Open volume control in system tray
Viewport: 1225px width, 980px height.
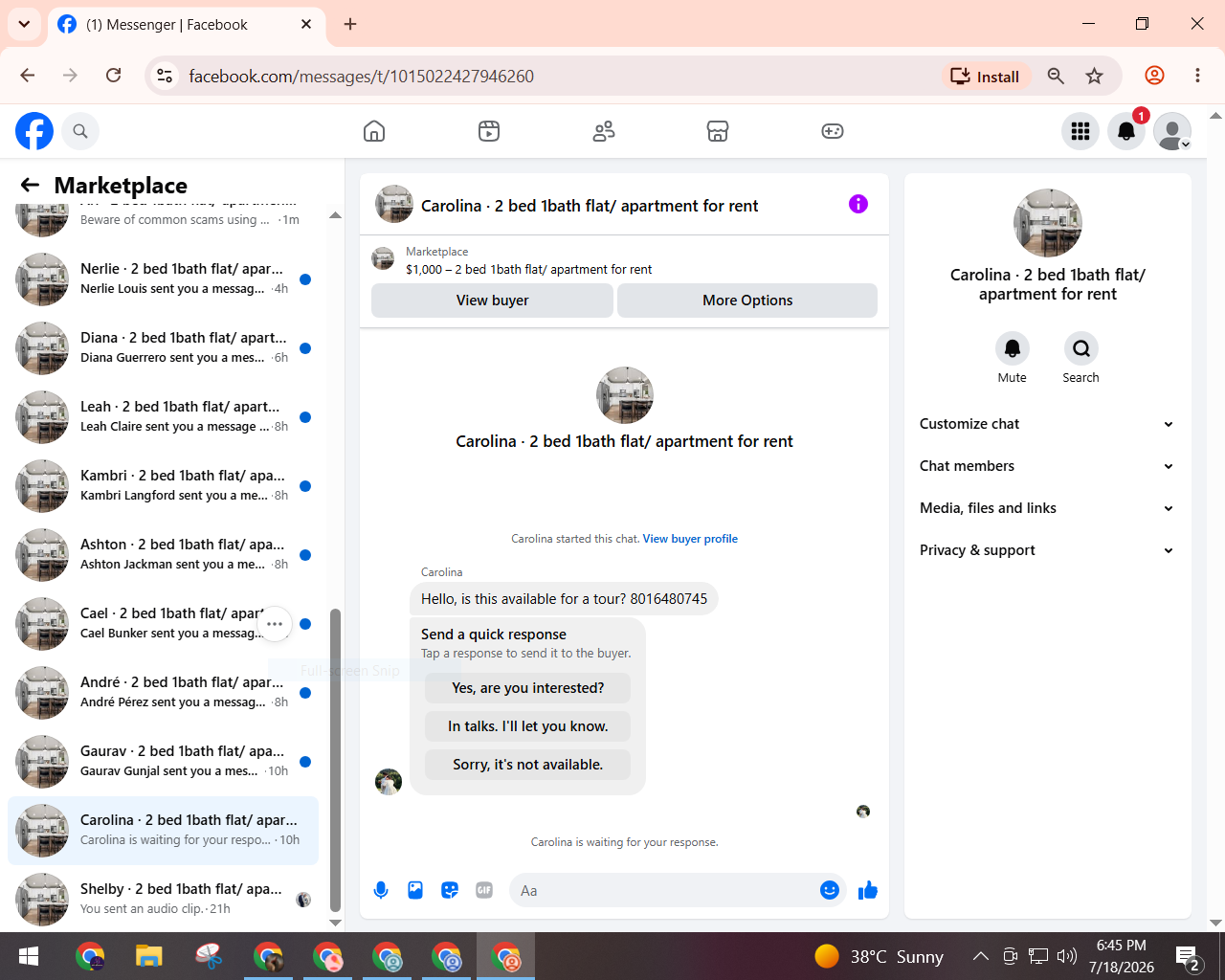[x=1066, y=956]
